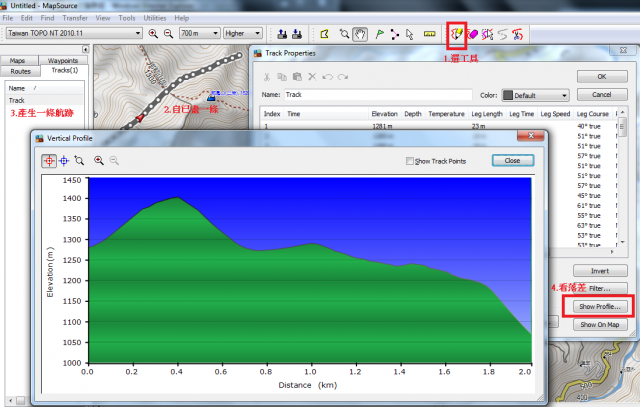Switch to the Tracks(1) tab
The width and height of the screenshot is (640, 407).
[x=64, y=71]
